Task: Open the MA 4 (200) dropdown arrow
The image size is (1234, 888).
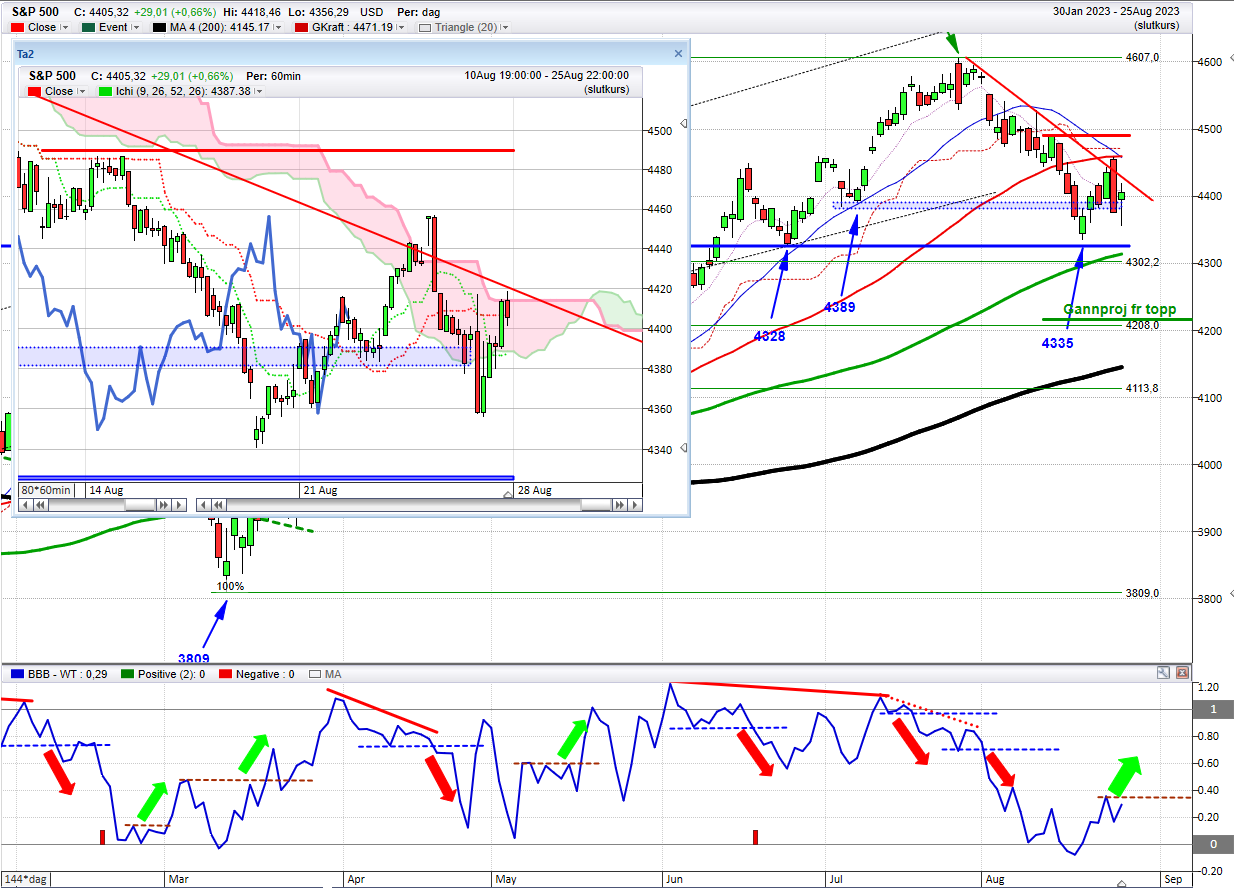Action: pos(280,27)
